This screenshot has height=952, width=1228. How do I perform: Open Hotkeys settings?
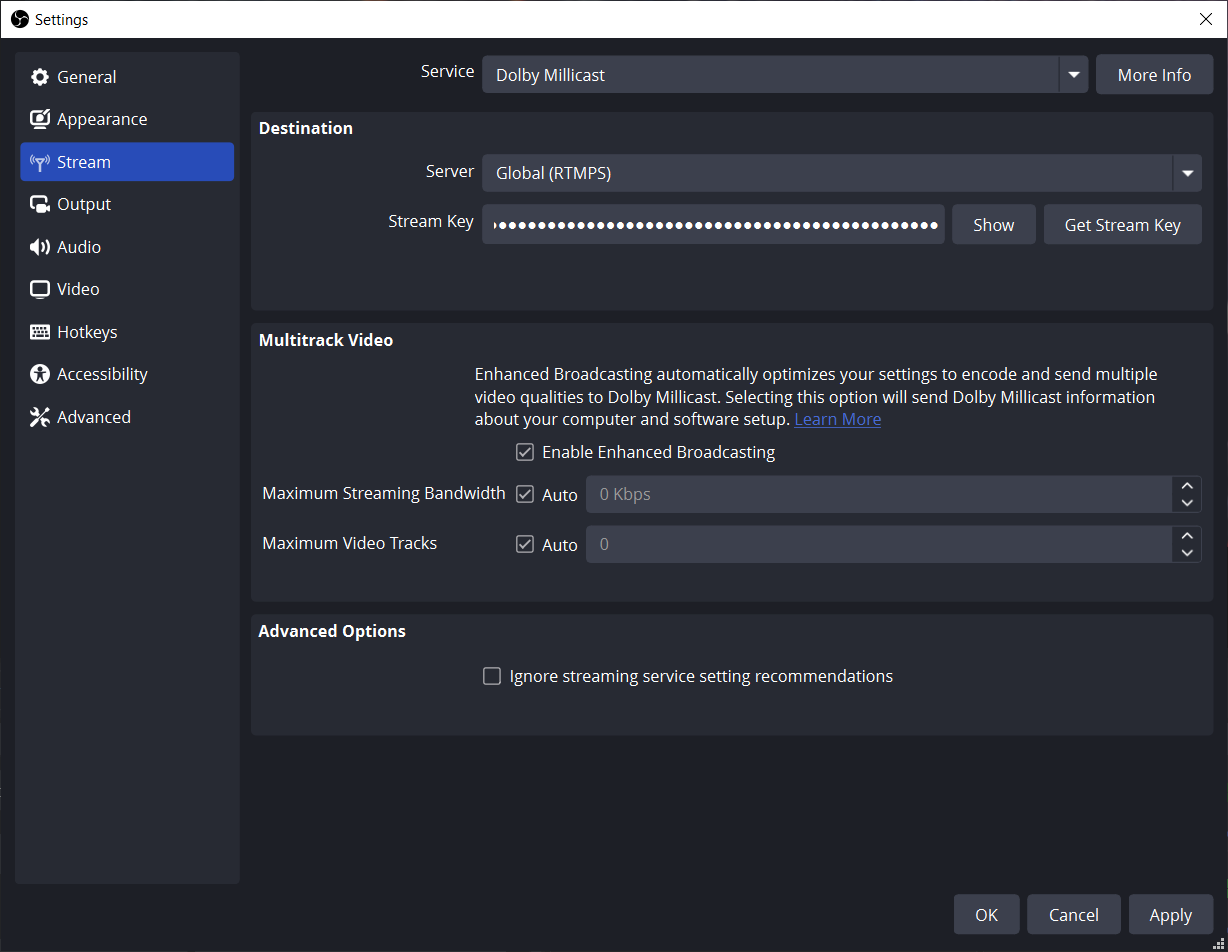coord(127,332)
